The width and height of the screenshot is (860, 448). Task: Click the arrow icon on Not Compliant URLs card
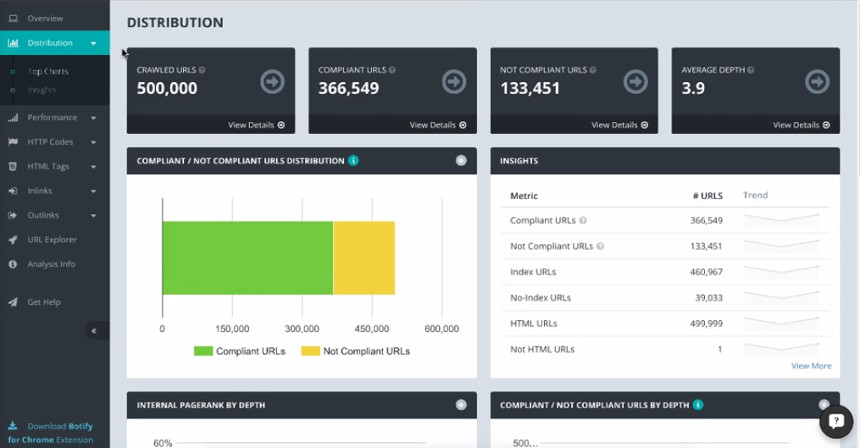[x=635, y=81]
